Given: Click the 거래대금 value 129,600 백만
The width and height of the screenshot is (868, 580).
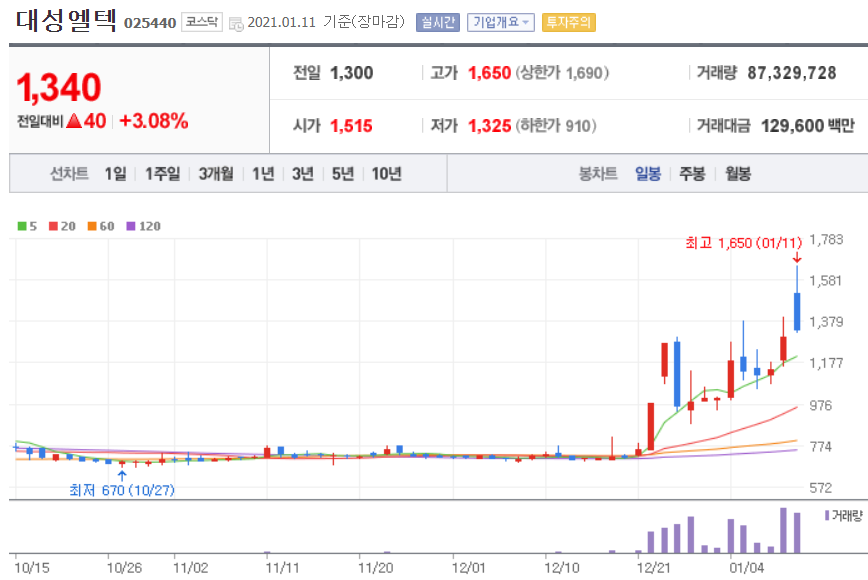Looking at the screenshot, I should coord(808,126).
